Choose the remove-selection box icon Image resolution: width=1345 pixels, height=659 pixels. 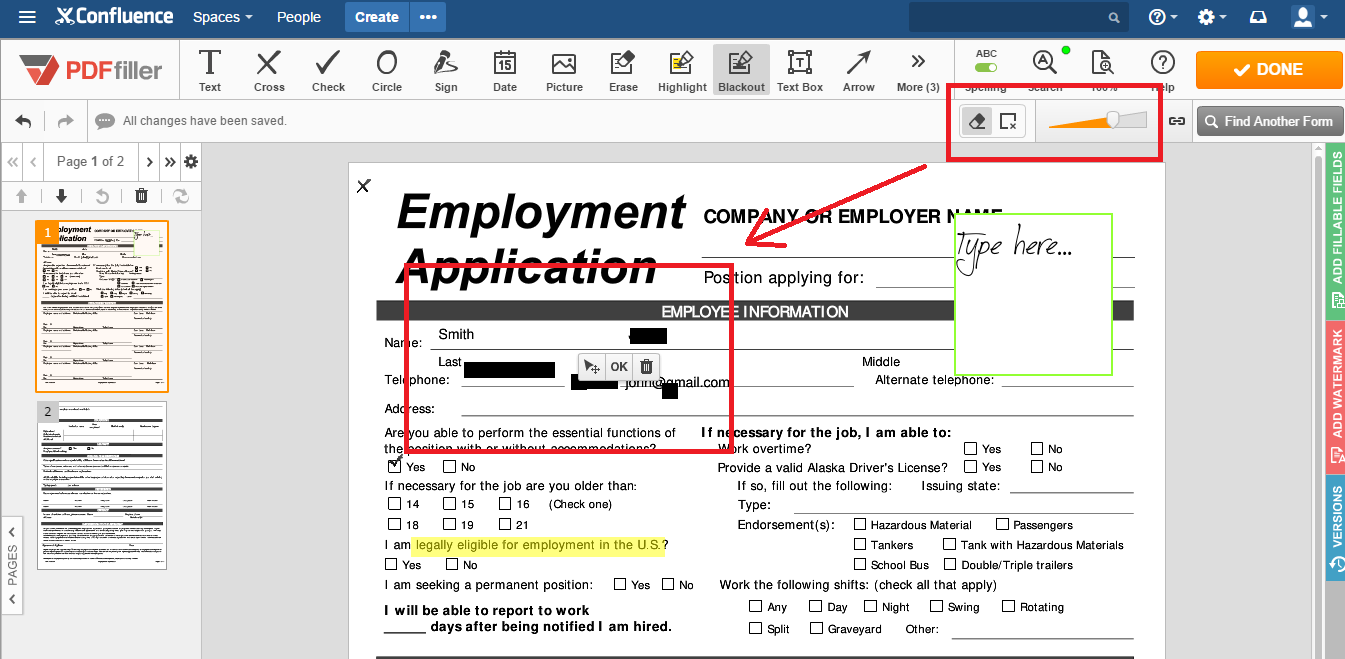tap(1008, 121)
